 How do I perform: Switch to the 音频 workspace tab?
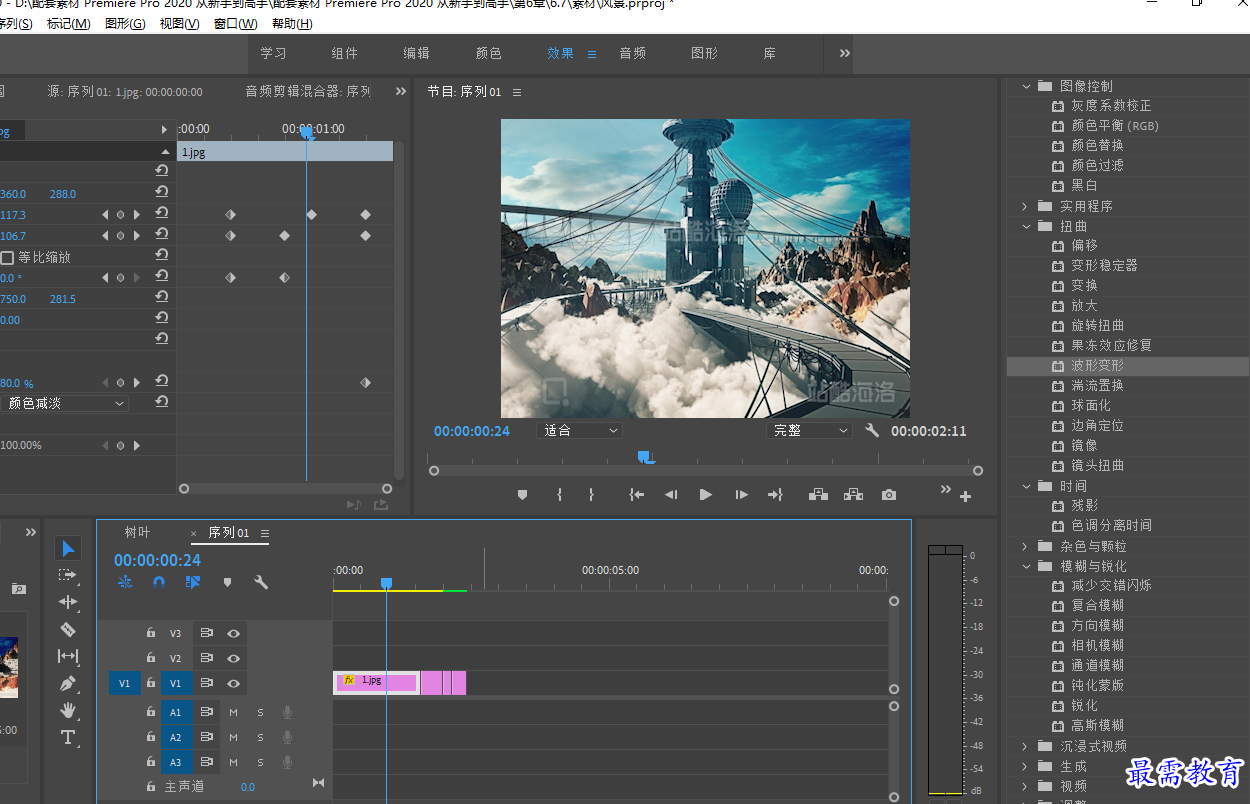tap(633, 53)
